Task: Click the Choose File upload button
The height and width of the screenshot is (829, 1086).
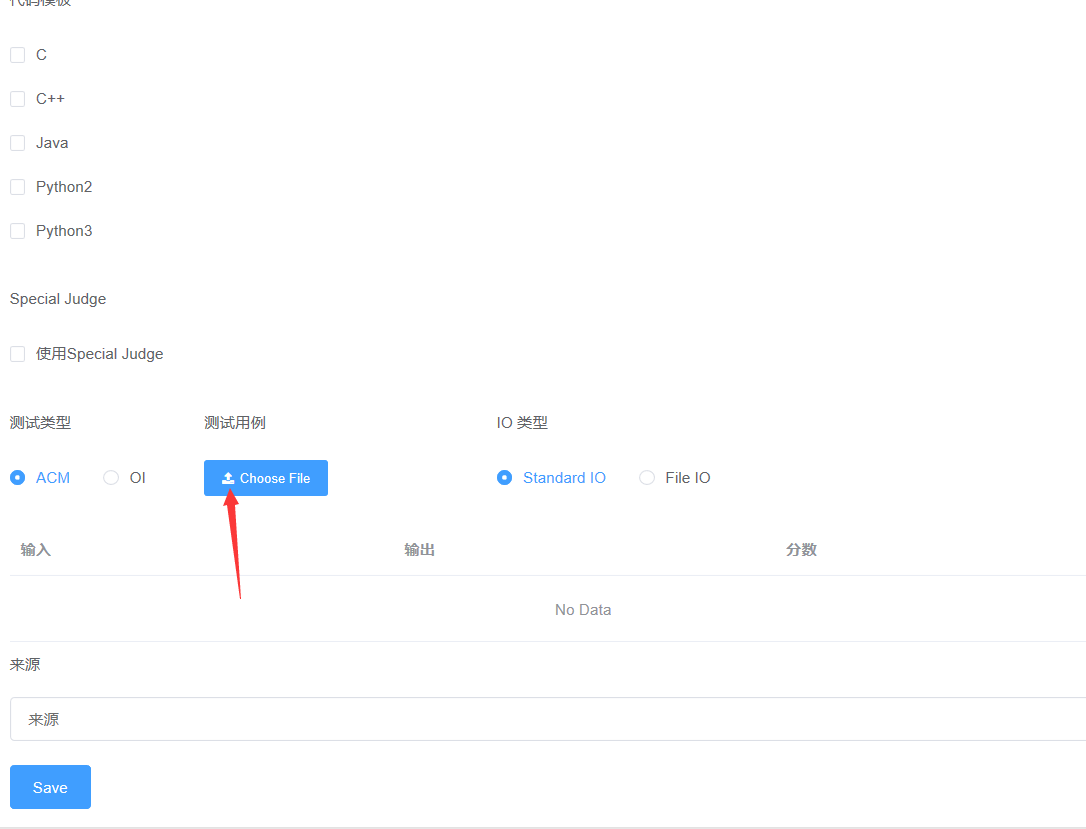Action: 266,478
